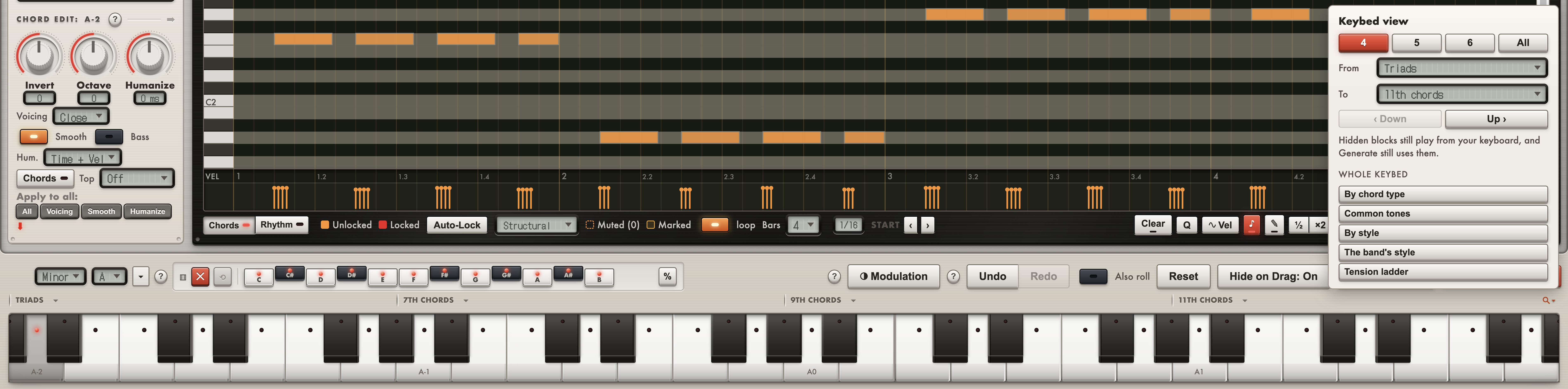The height and width of the screenshot is (389, 1568).
Task: Open help icon left of Undo button
Action: pos(953,276)
